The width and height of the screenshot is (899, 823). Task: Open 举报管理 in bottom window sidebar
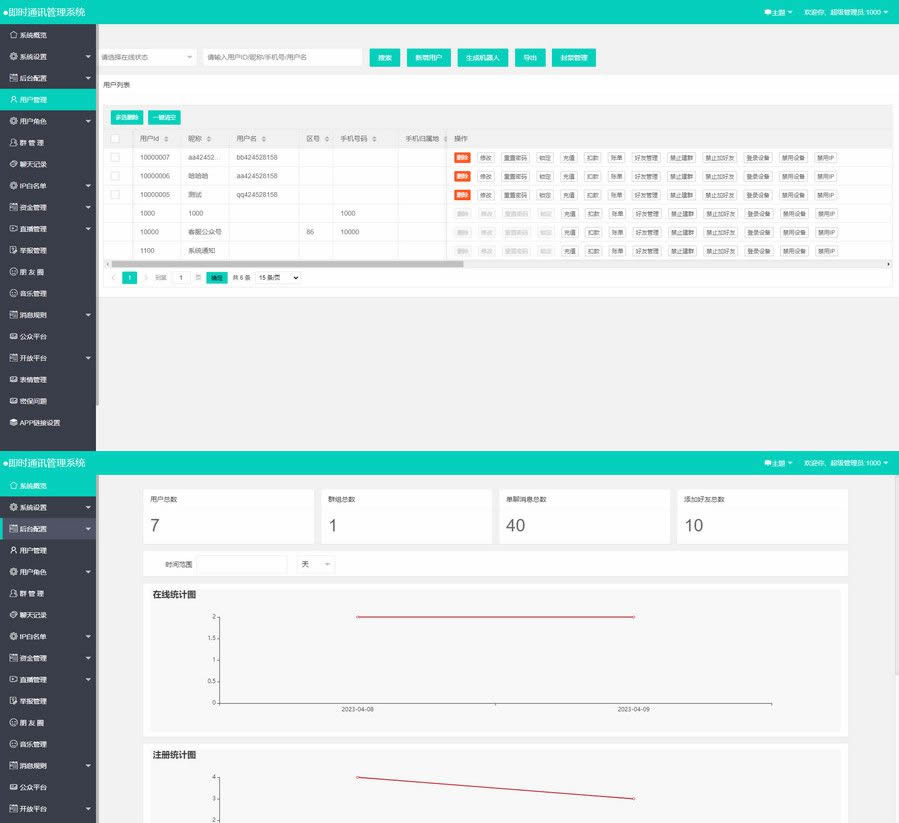[48, 701]
